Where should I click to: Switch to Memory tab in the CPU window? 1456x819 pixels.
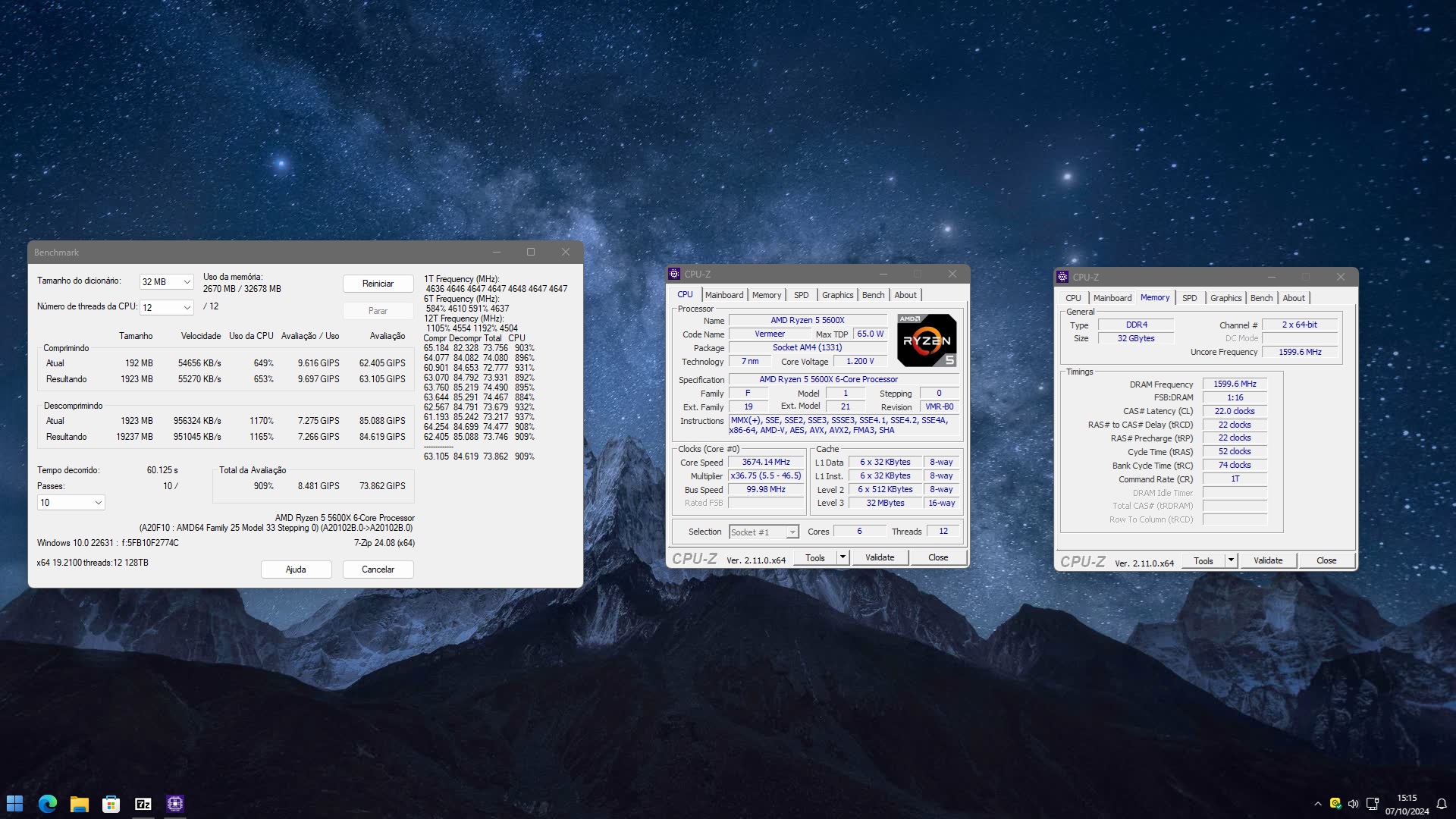tap(767, 295)
